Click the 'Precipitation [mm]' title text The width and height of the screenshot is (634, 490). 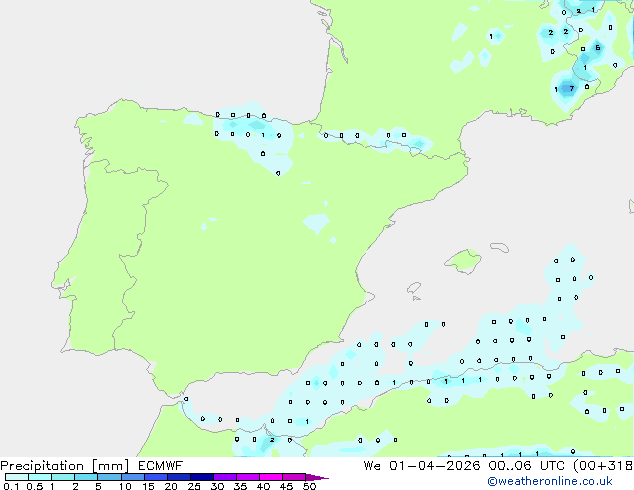coord(65,466)
